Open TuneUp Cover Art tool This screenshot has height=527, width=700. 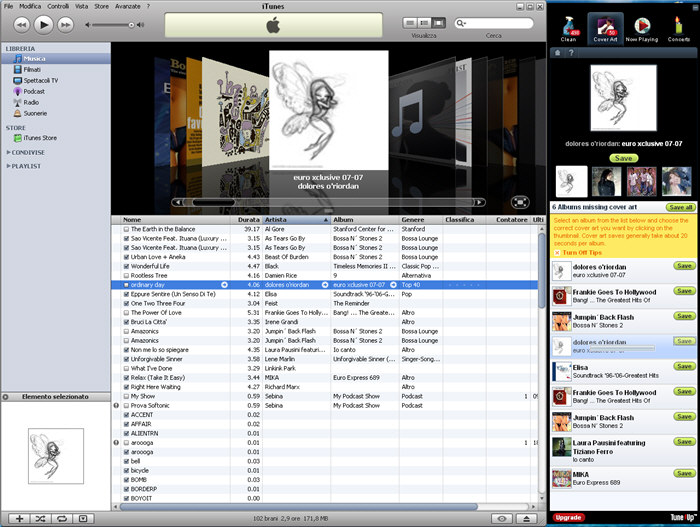[605, 28]
